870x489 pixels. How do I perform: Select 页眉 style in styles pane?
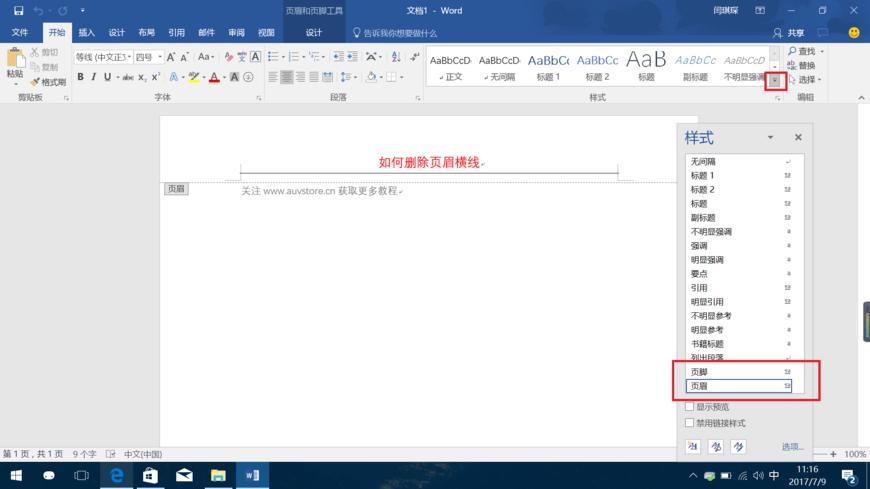tap(739, 386)
